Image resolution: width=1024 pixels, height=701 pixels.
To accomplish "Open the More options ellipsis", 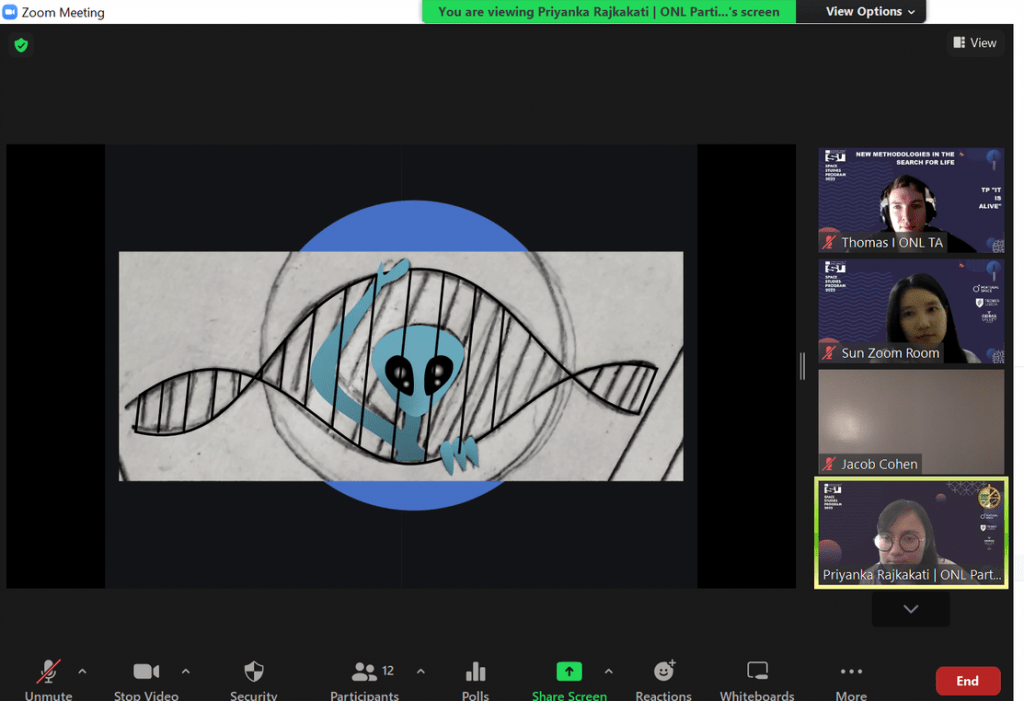I will point(851,672).
